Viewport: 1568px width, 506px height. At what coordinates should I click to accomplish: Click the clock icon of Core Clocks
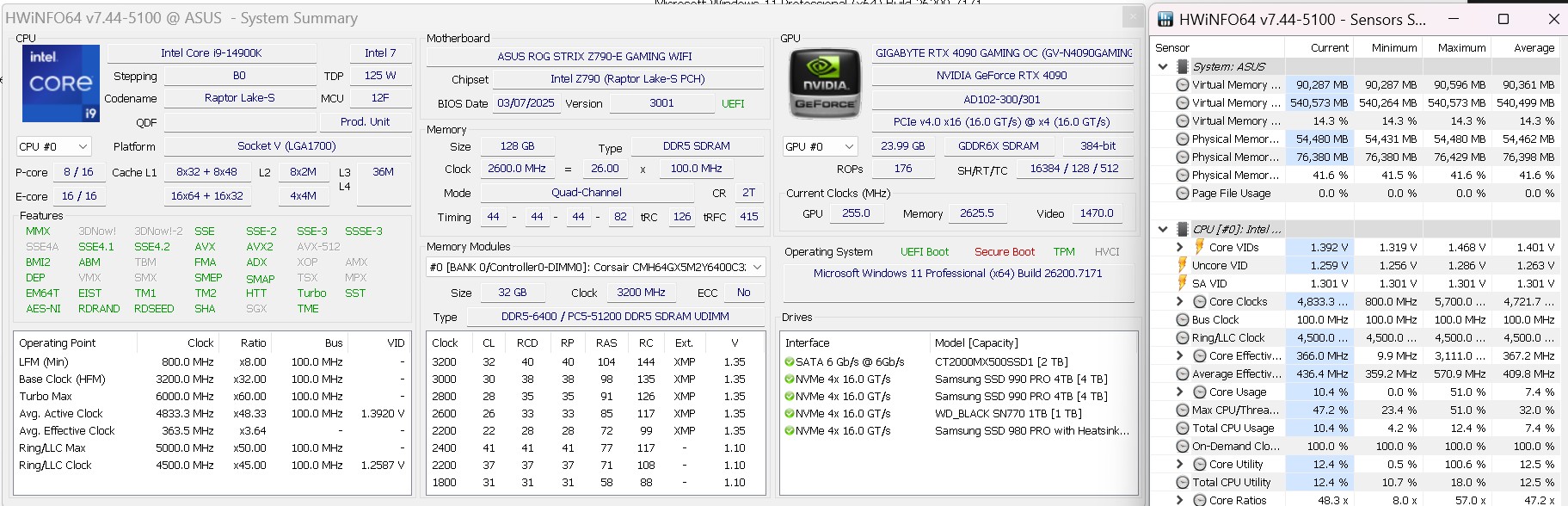[1200, 301]
